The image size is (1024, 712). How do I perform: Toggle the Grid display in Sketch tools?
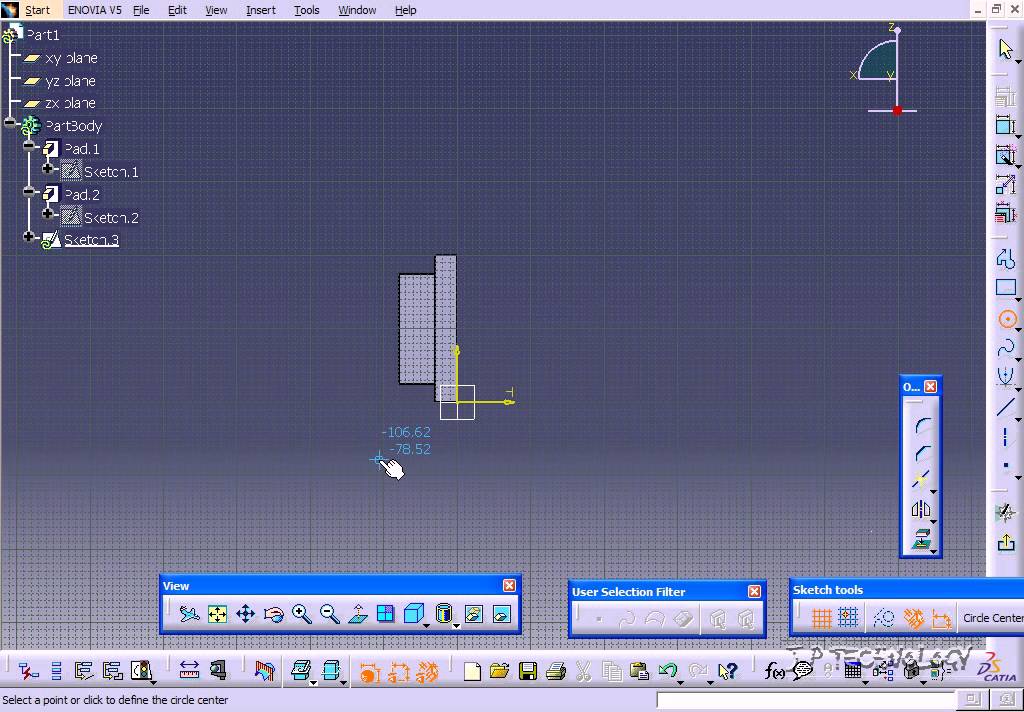[821, 617]
